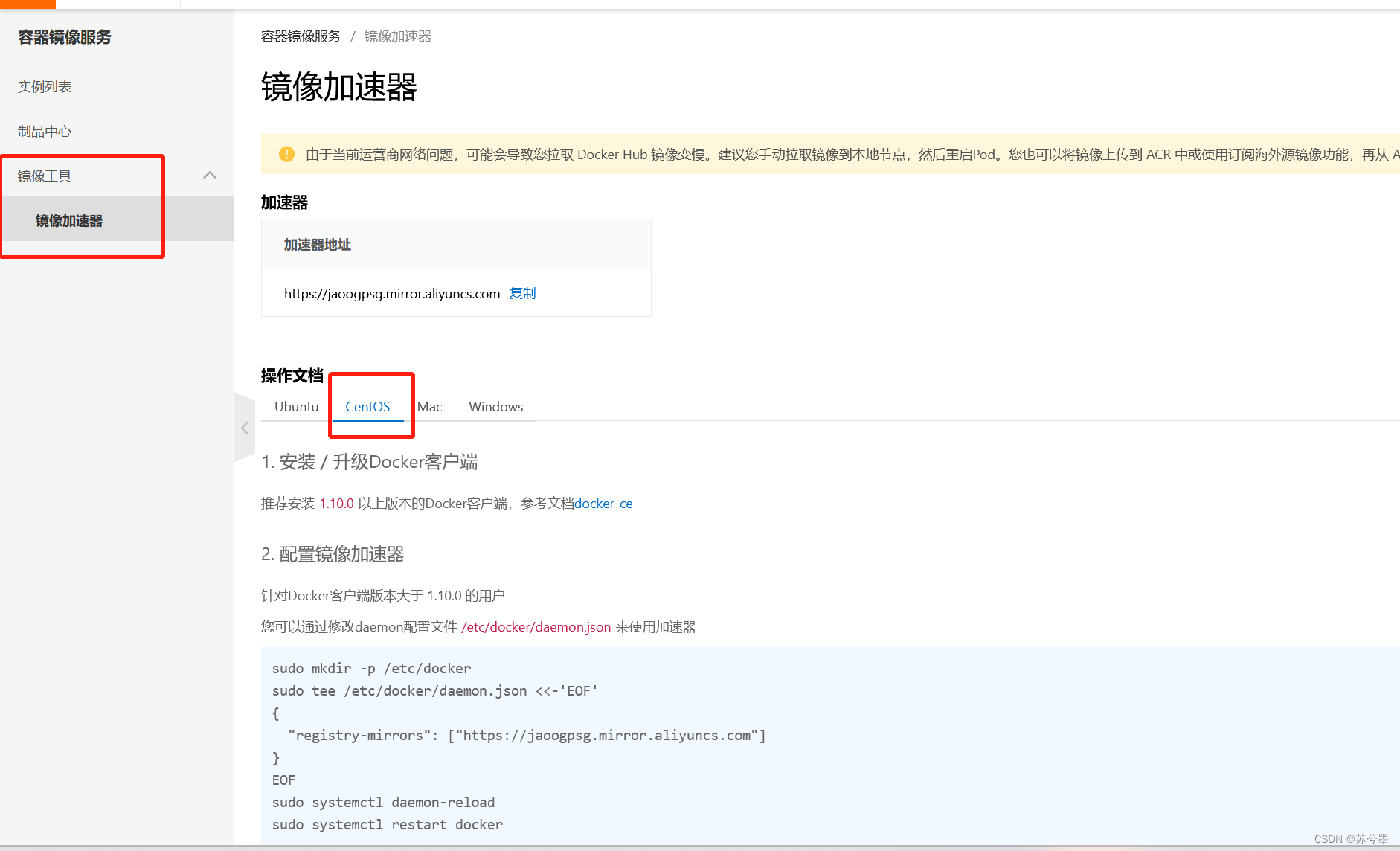1400x851 pixels.
Task: Select the CentOS tab
Action: (x=367, y=406)
